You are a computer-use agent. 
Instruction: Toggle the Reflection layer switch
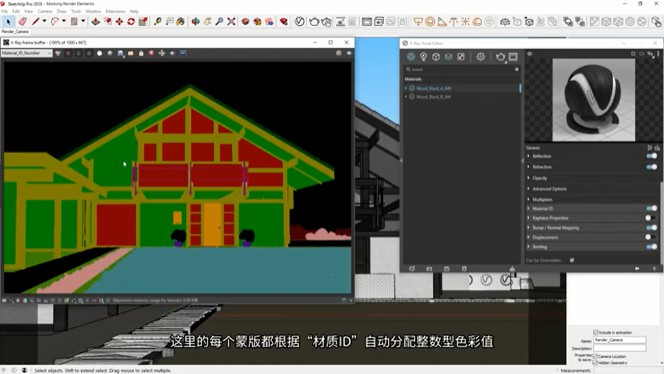click(652, 156)
